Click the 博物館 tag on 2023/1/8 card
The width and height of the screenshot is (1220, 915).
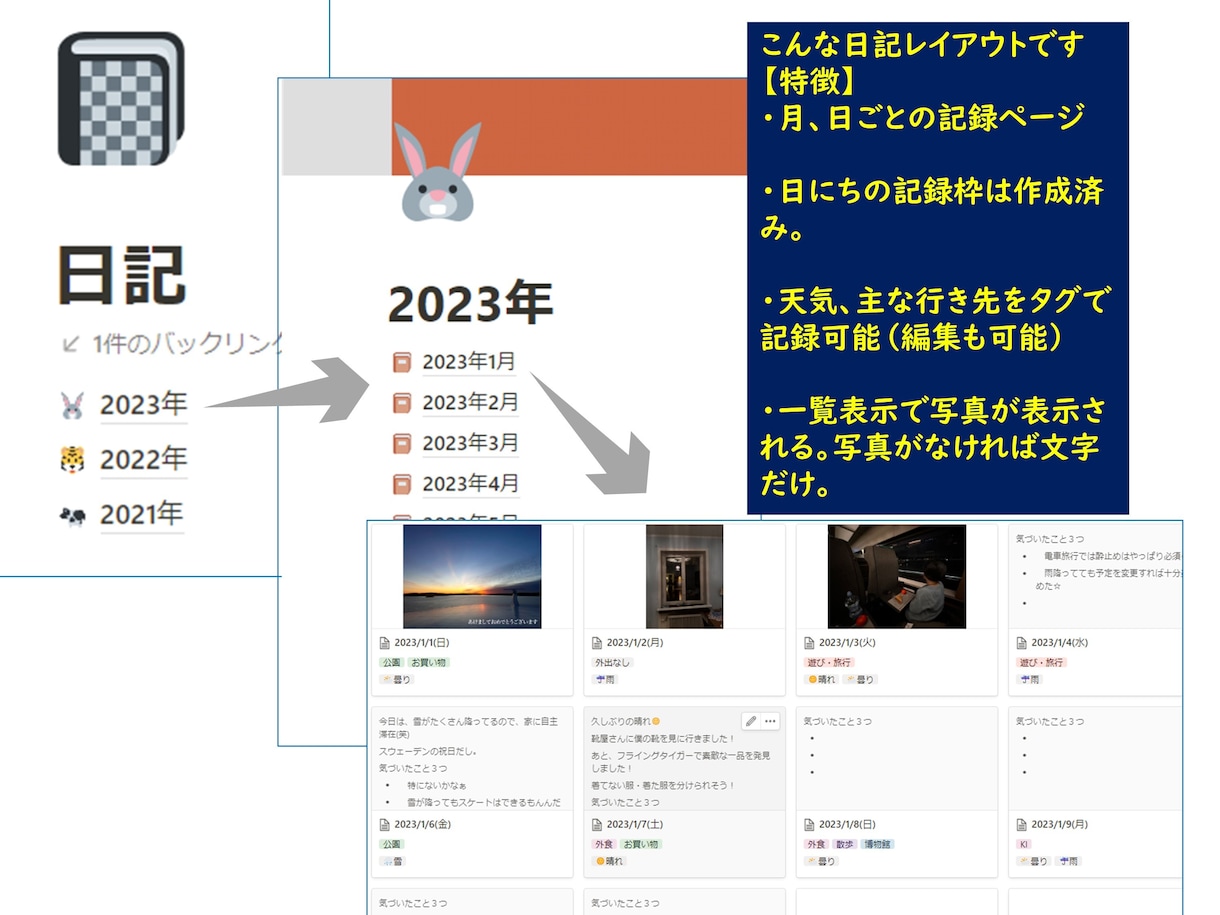click(876, 844)
